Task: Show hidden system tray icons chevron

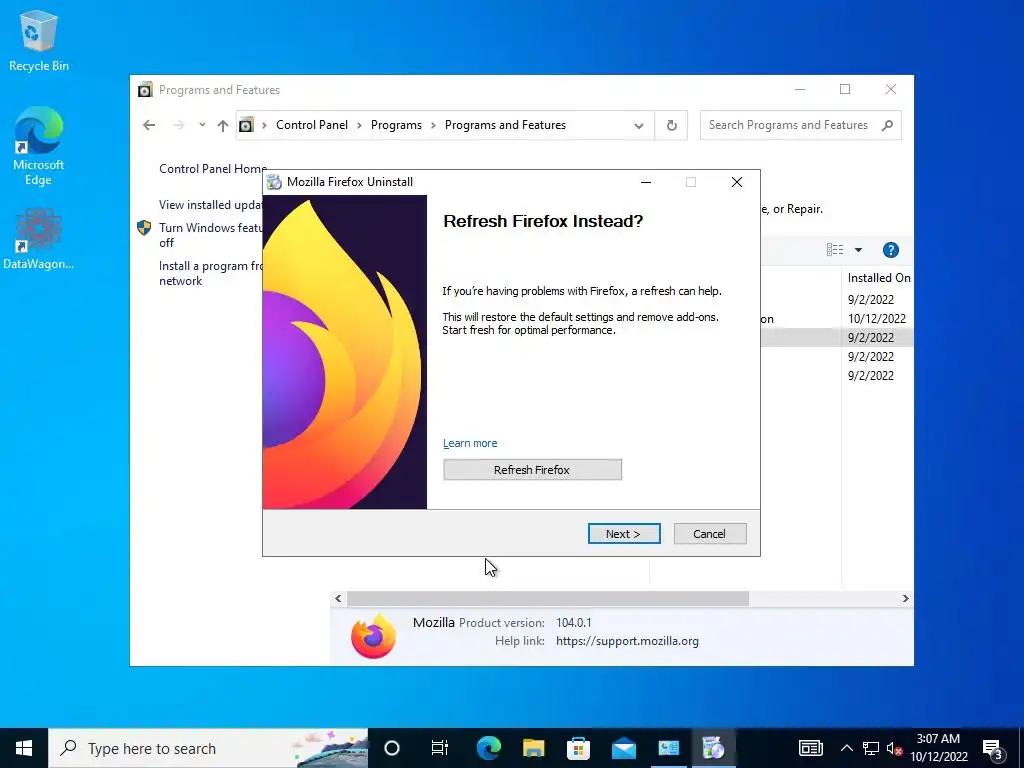Action: (x=846, y=748)
